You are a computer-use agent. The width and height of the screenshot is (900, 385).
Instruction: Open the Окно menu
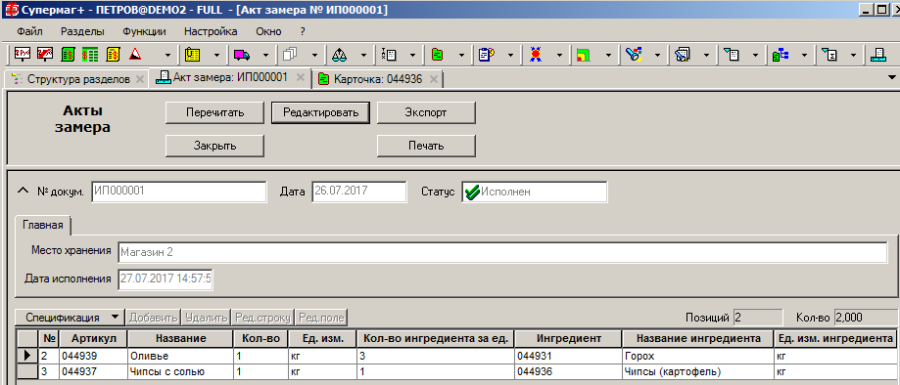269,32
